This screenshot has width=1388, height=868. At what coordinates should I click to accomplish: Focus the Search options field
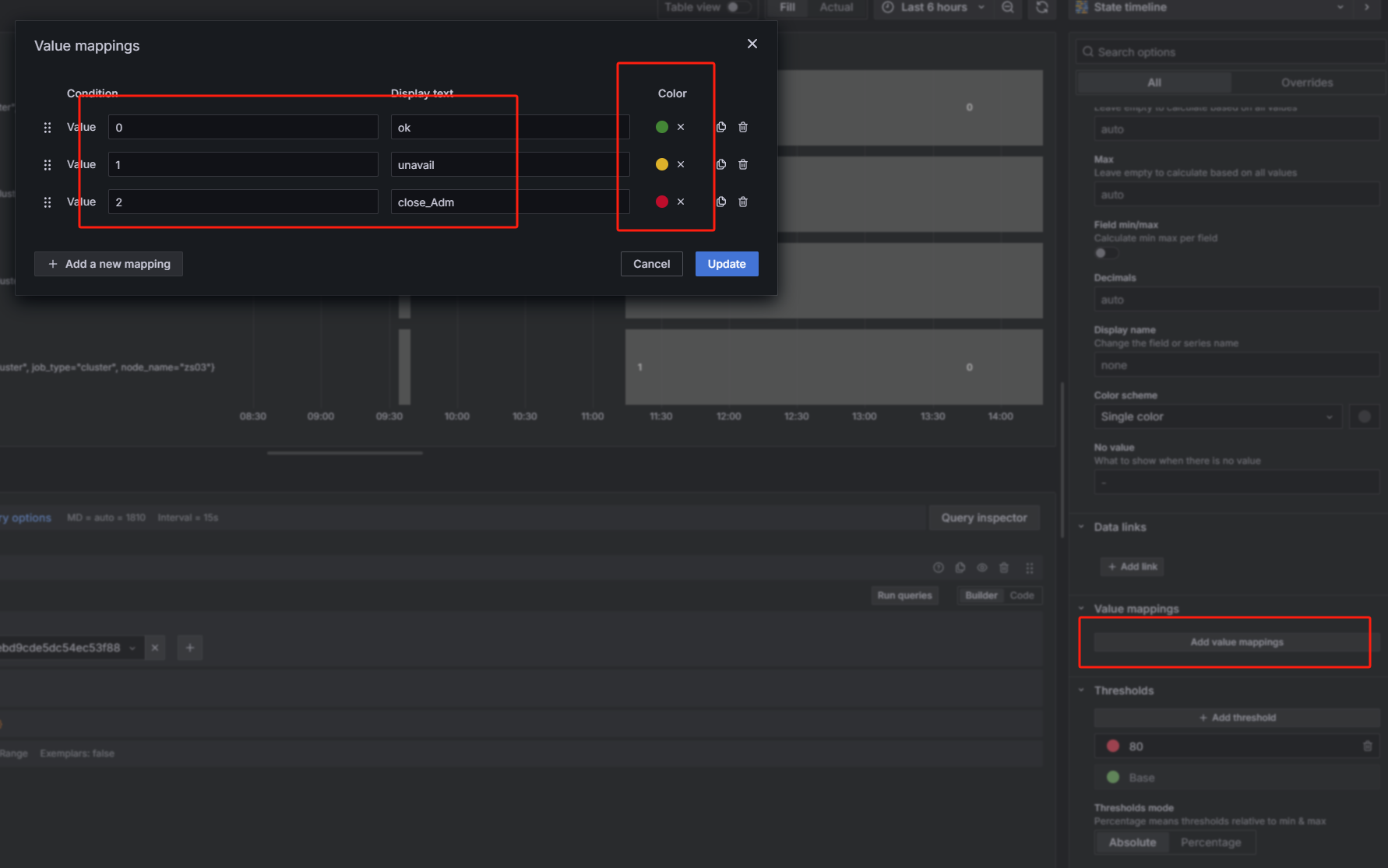tap(1231, 52)
